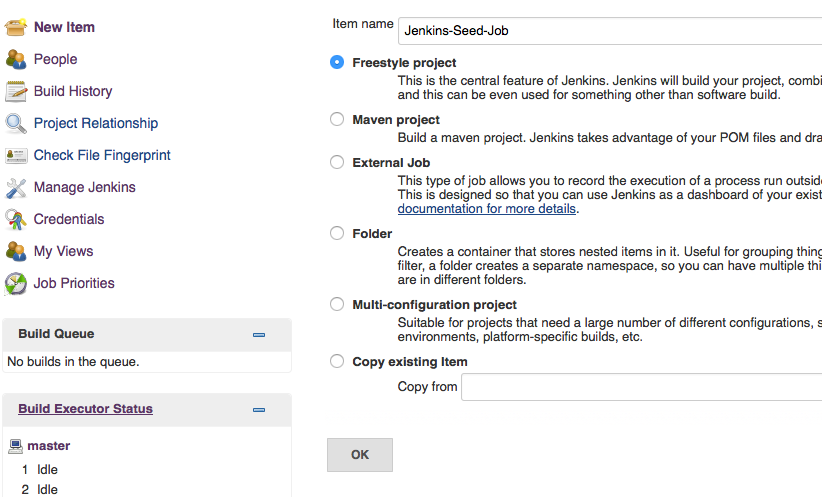Image resolution: width=822 pixels, height=497 pixels.
Task: Open Check File Fingerprint link
Action: coord(102,155)
